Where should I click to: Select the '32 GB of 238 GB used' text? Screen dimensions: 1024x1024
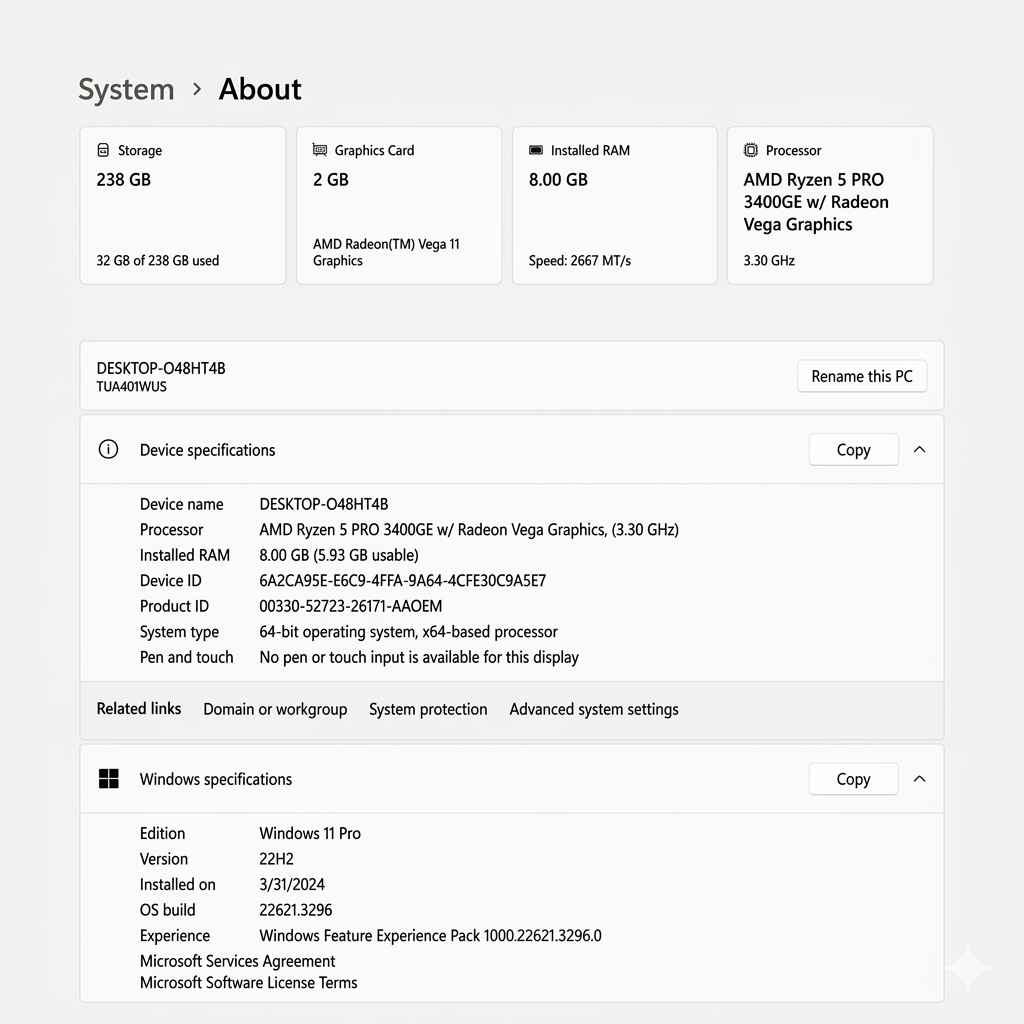[157, 261]
